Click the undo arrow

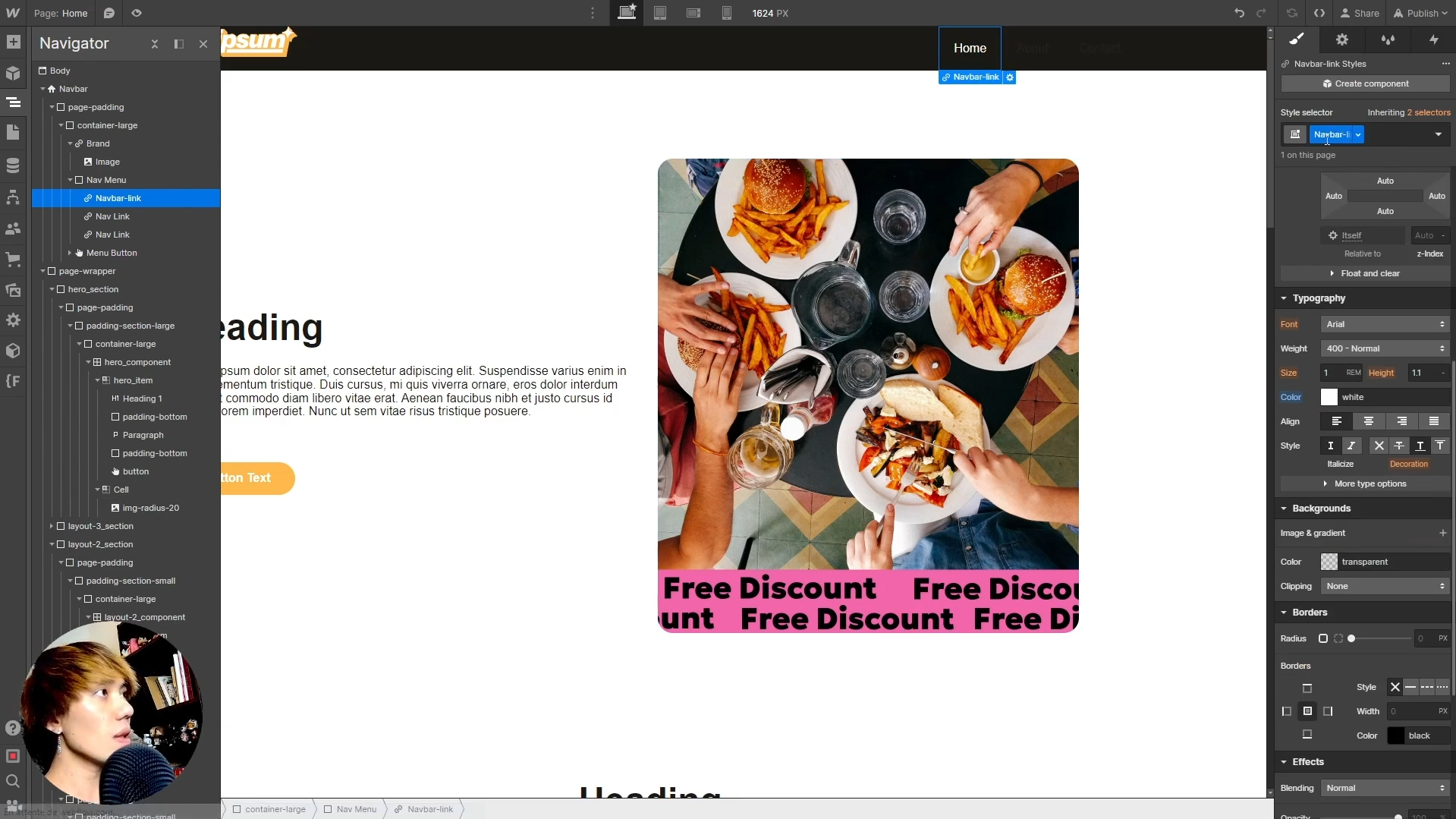[1239, 13]
